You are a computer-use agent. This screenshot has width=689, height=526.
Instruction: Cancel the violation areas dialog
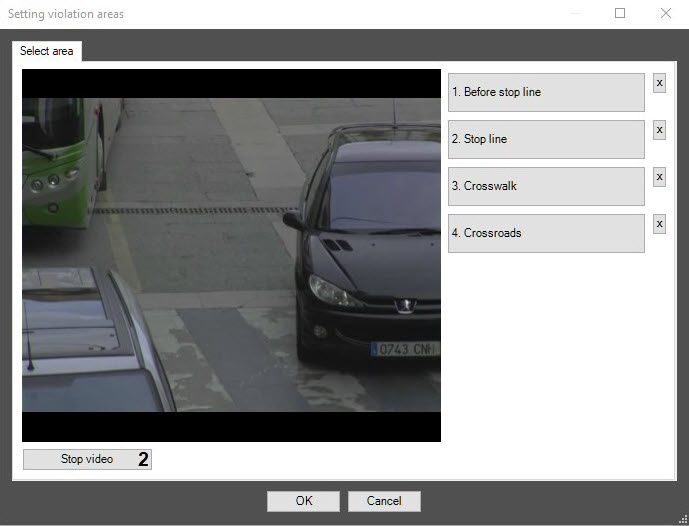click(x=384, y=501)
